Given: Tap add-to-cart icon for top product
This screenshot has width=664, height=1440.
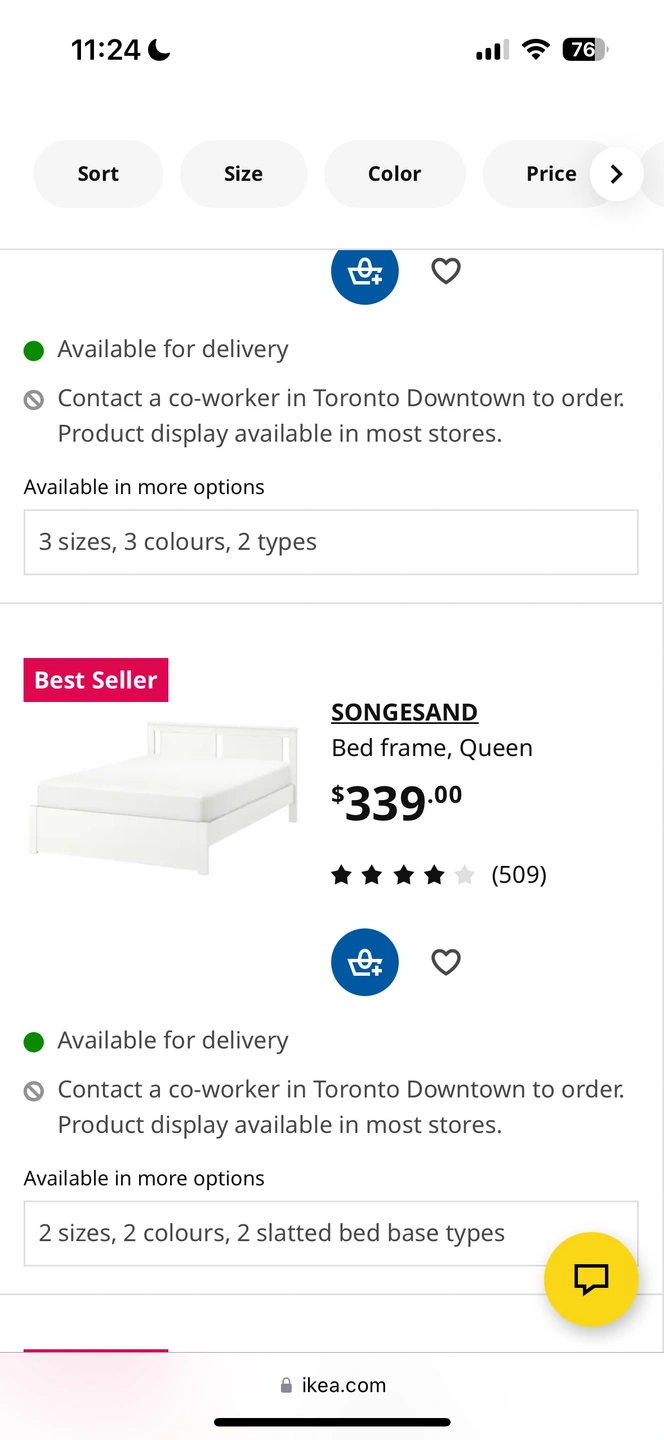Looking at the screenshot, I should [365, 271].
